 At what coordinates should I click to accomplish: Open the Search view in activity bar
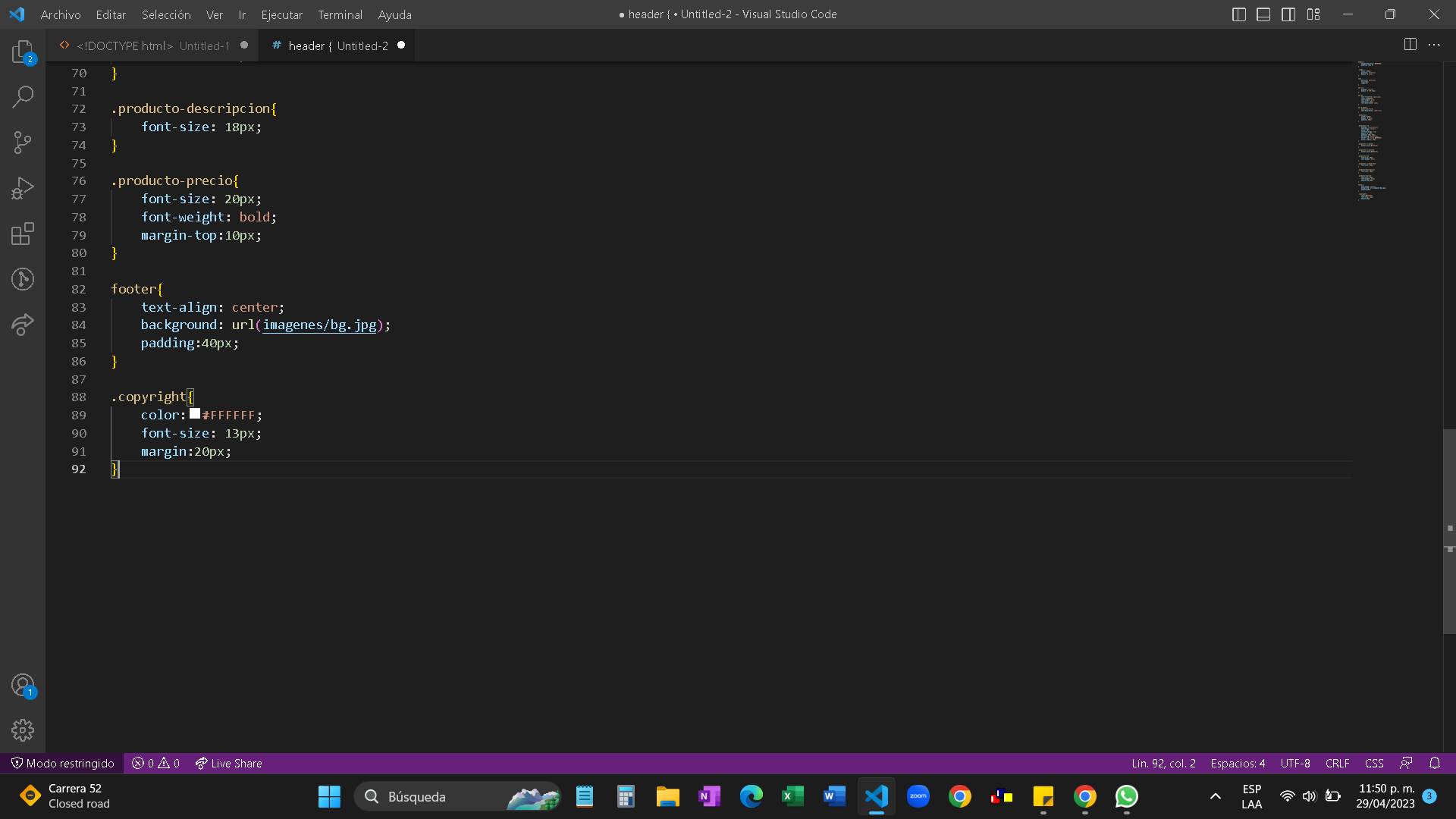click(23, 97)
